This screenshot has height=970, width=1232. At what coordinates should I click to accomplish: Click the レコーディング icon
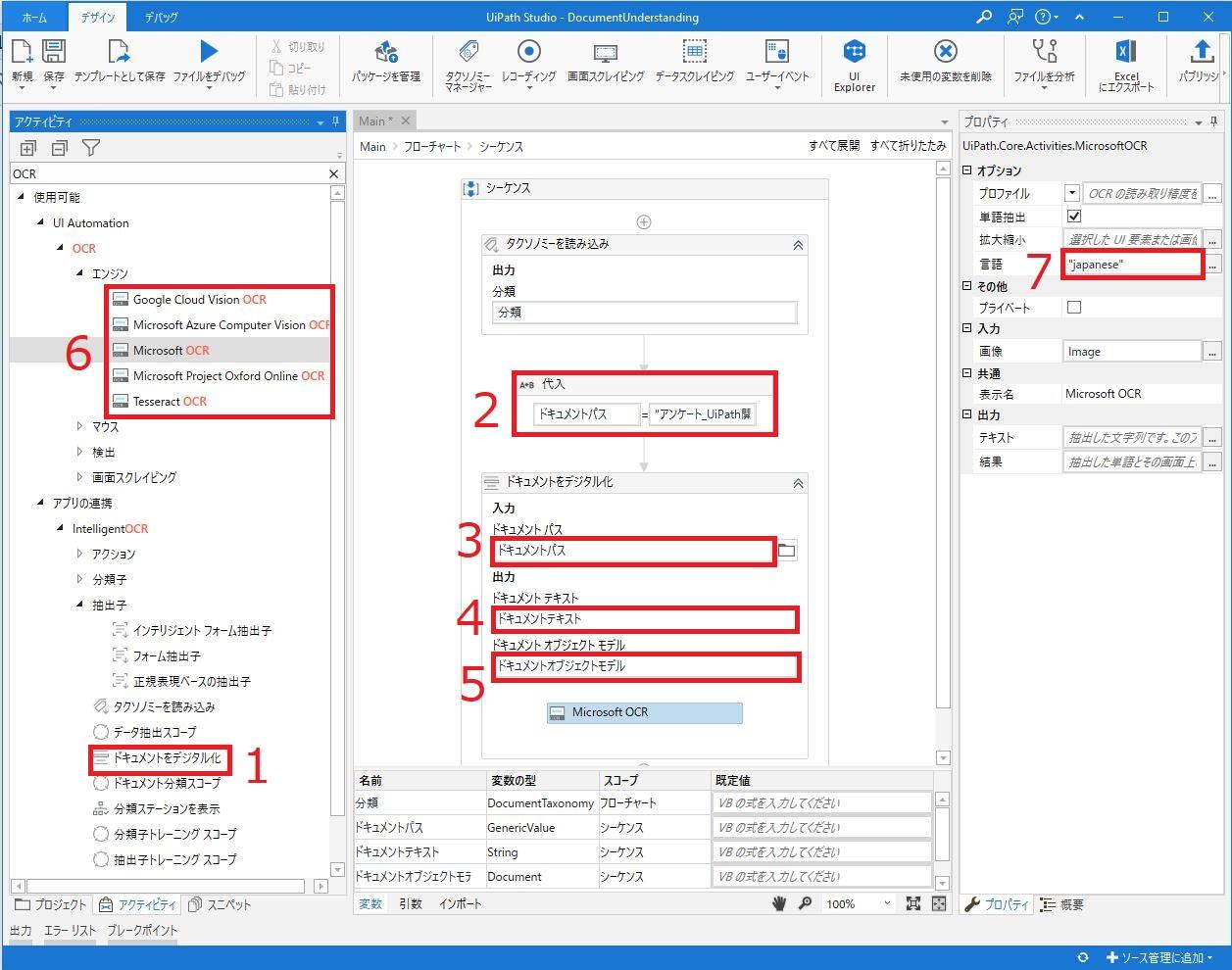tap(528, 52)
